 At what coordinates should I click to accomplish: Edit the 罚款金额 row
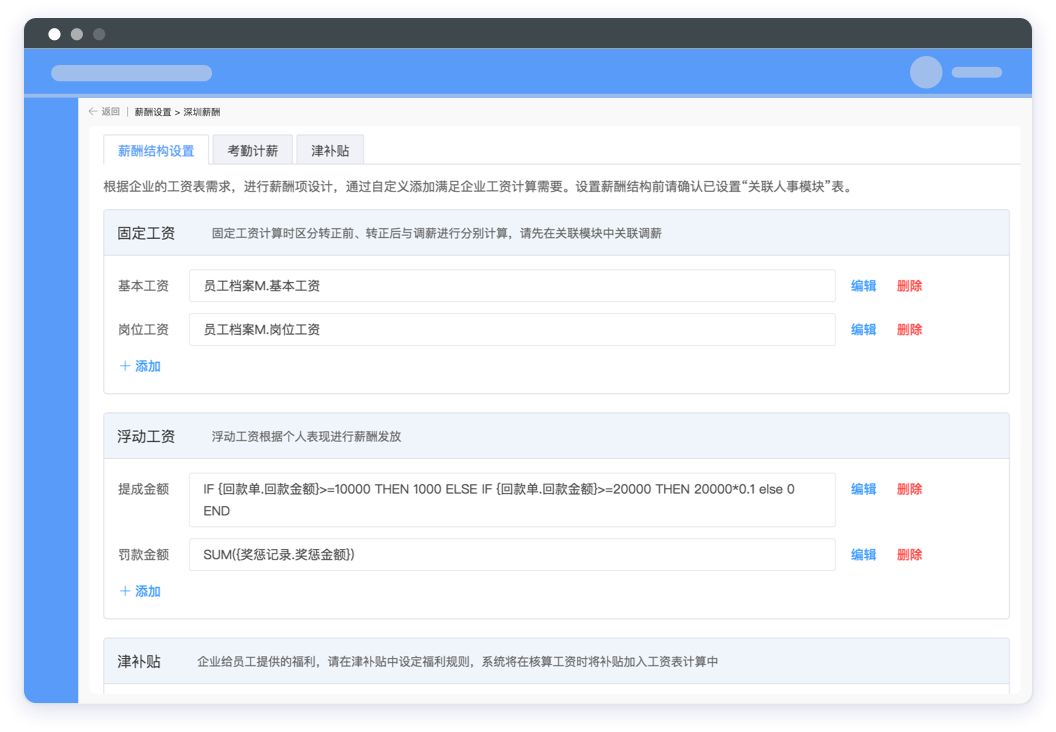(x=863, y=554)
